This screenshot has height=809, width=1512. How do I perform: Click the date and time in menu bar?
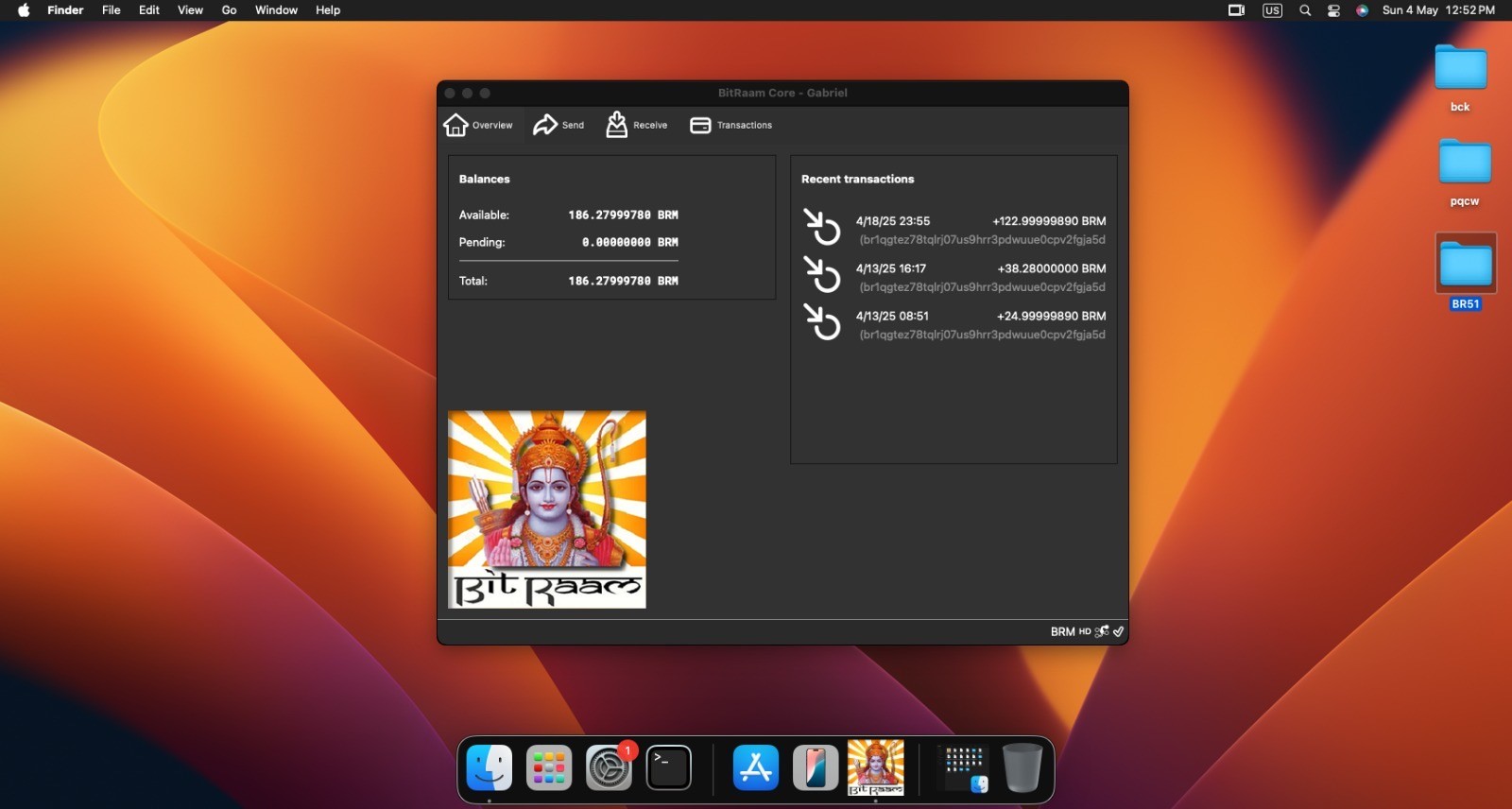pos(1438,10)
